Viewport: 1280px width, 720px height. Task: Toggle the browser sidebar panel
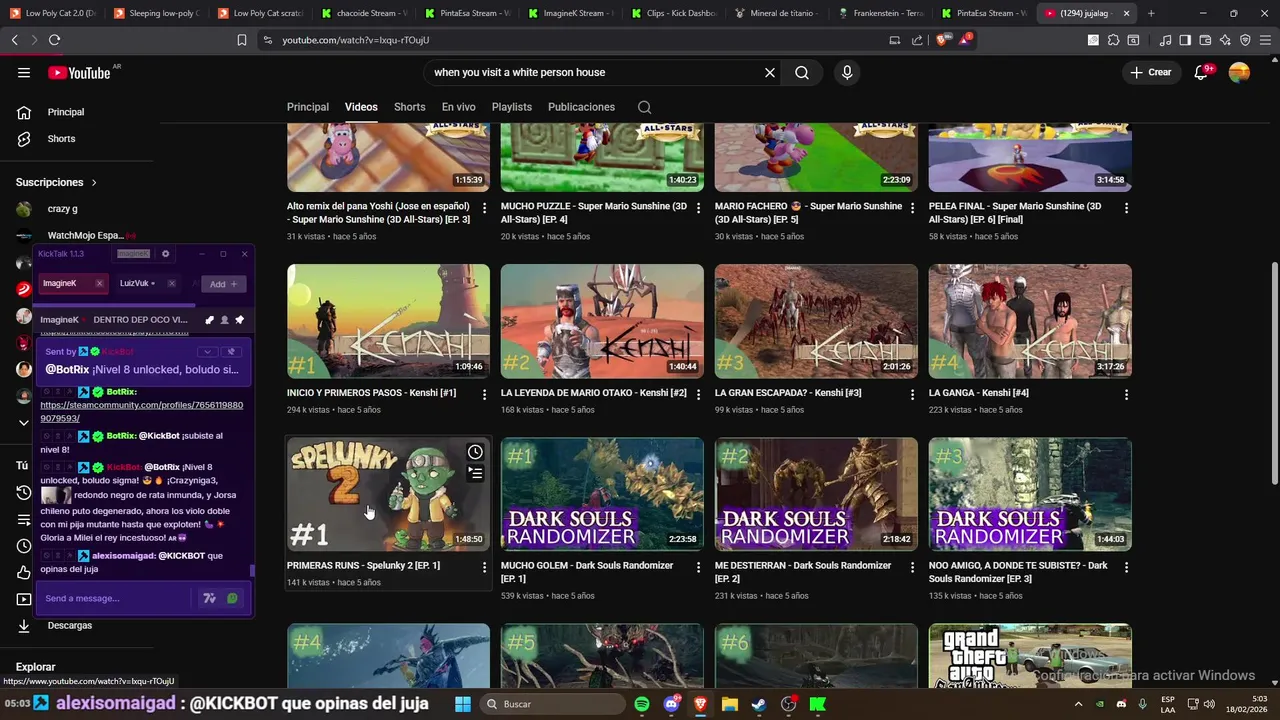click(1185, 40)
